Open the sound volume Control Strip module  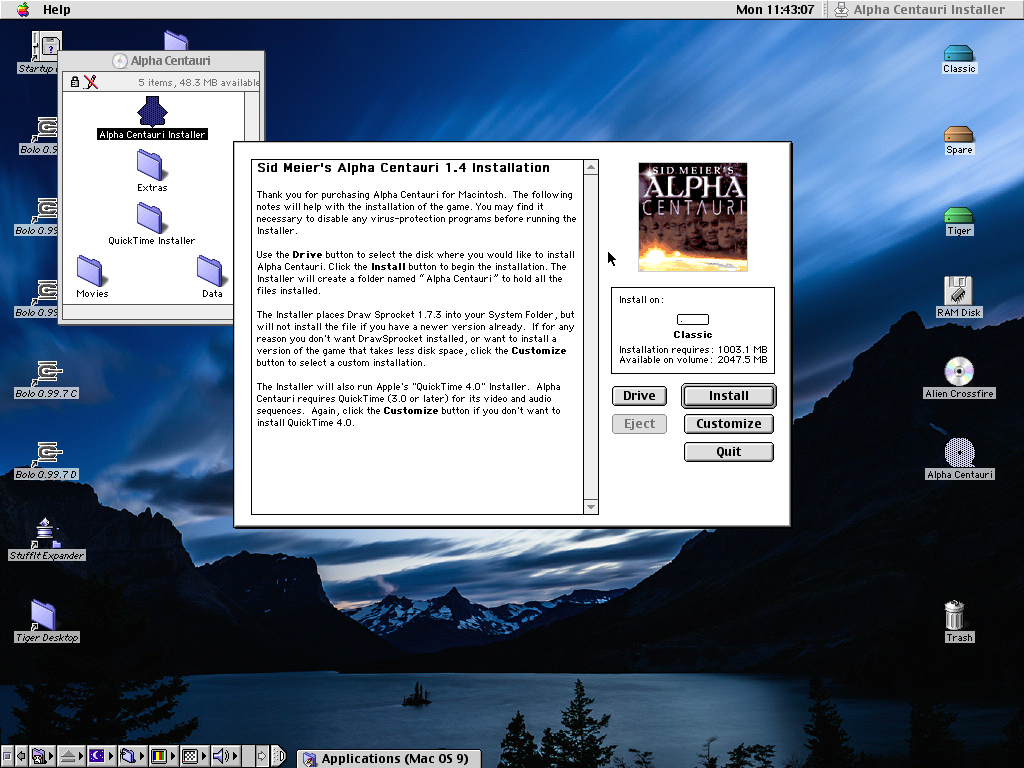click(x=222, y=756)
